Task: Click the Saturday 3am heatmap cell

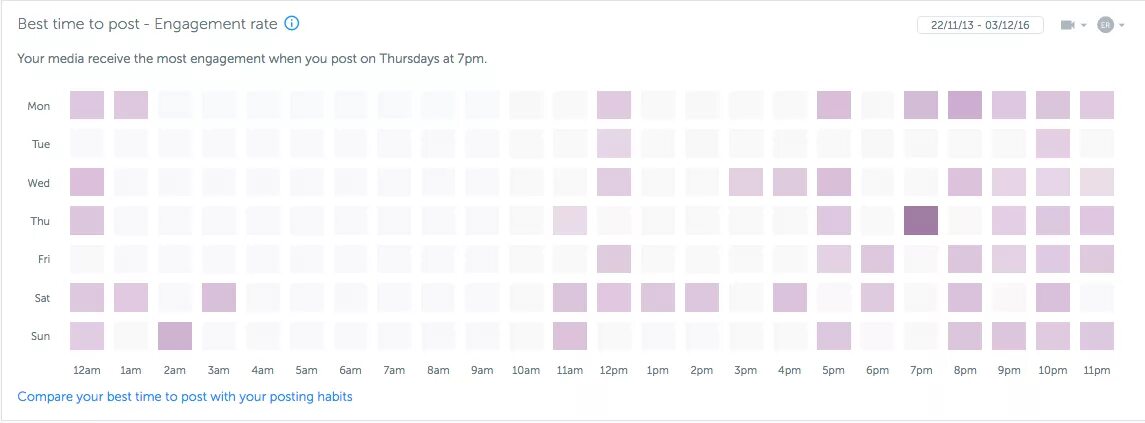Action: (219, 298)
